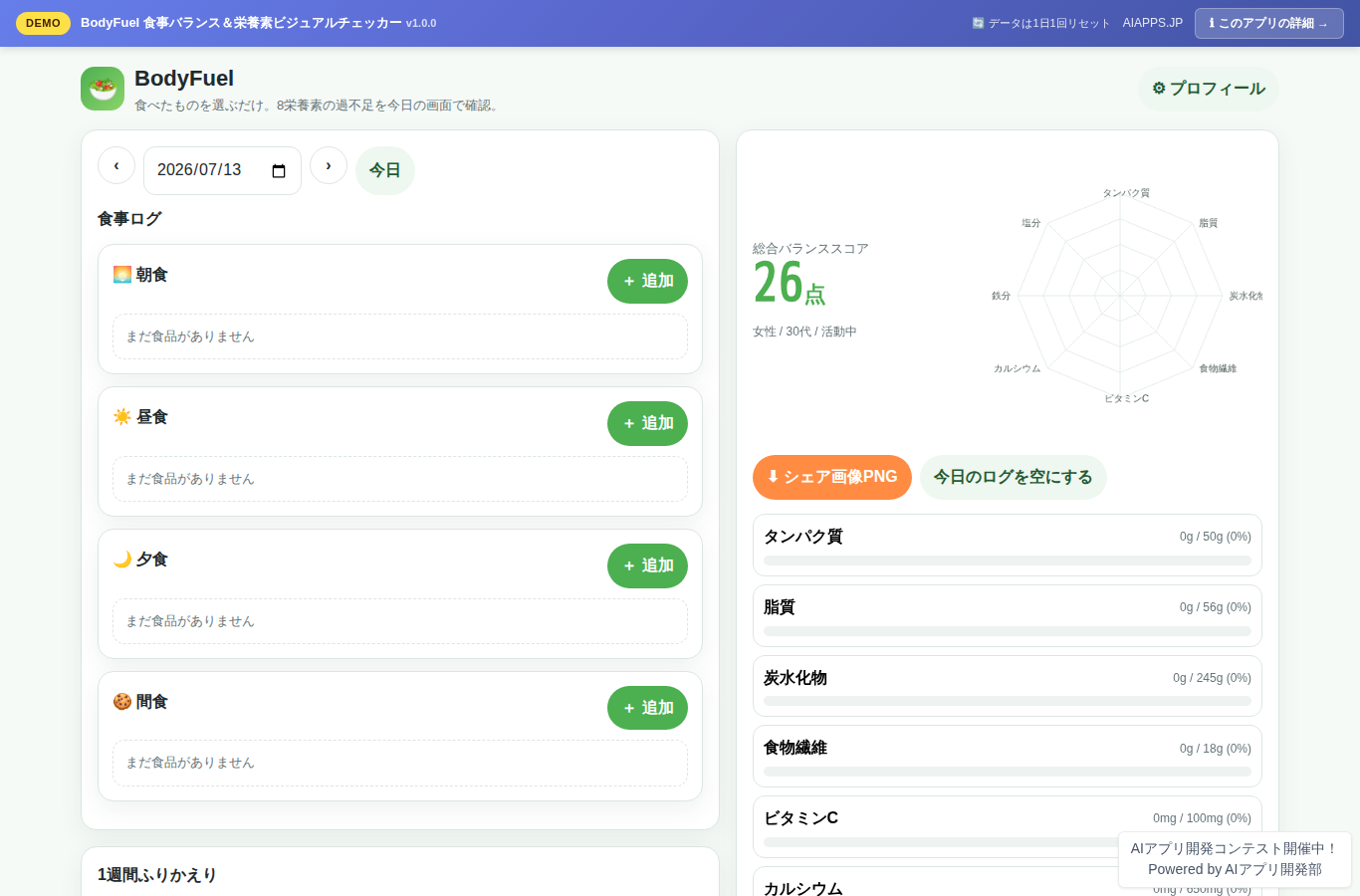This screenshot has width=1360, height=896.
Task: Open このアプリの詳細 link in header
Action: [x=1269, y=23]
